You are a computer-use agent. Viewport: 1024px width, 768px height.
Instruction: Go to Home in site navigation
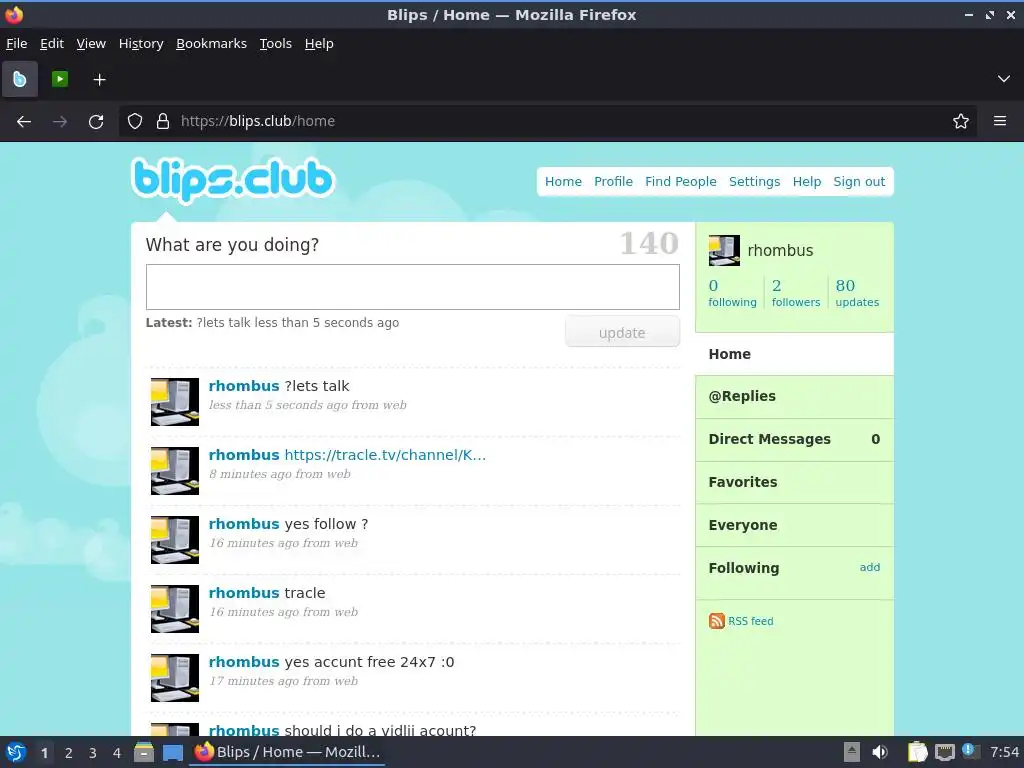click(x=563, y=182)
